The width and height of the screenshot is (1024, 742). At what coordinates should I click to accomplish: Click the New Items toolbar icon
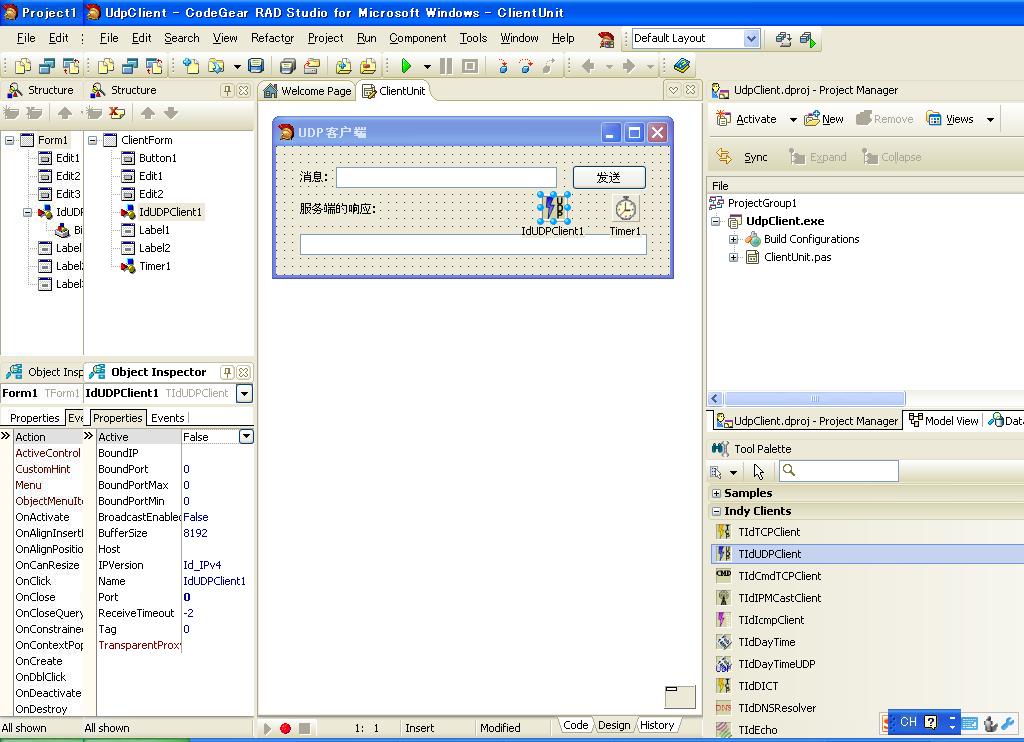coord(190,66)
